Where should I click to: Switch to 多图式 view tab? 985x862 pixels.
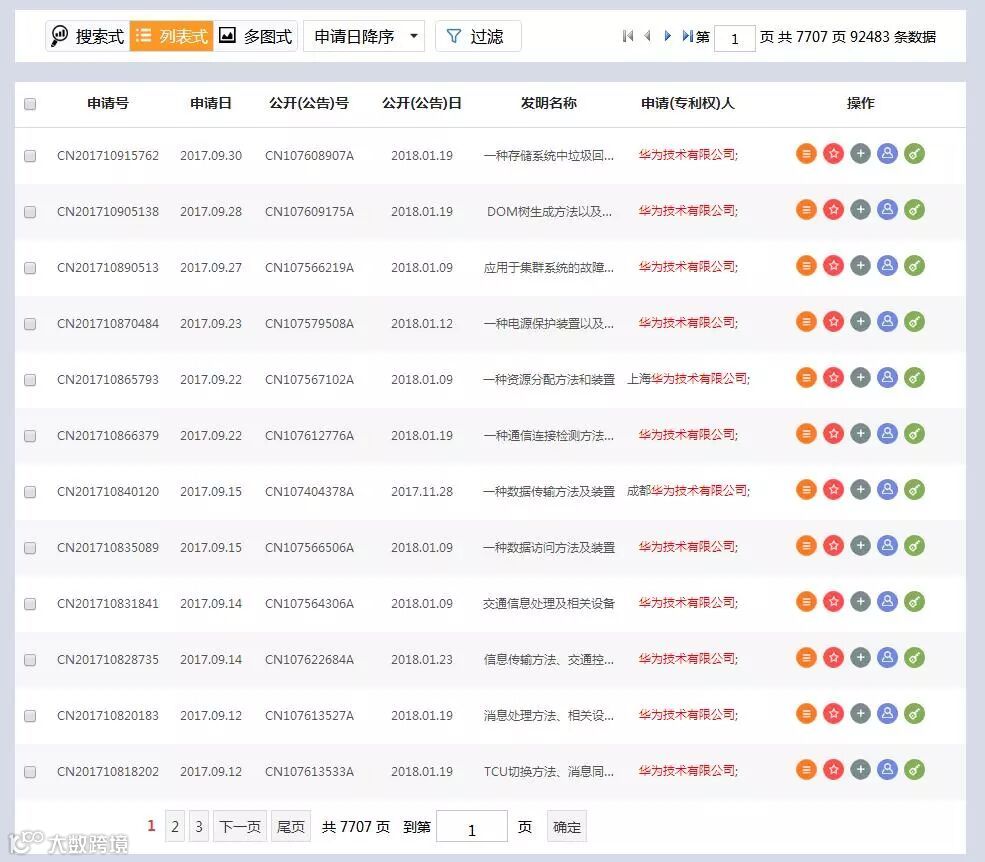pyautogui.click(x=255, y=36)
